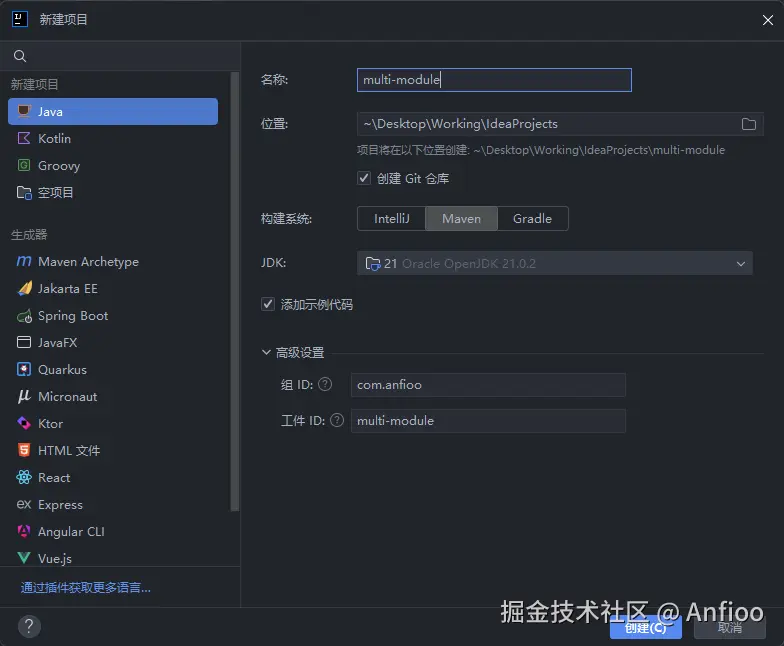Choose the HTML 文件 generator
784x646 pixels.
point(113,450)
